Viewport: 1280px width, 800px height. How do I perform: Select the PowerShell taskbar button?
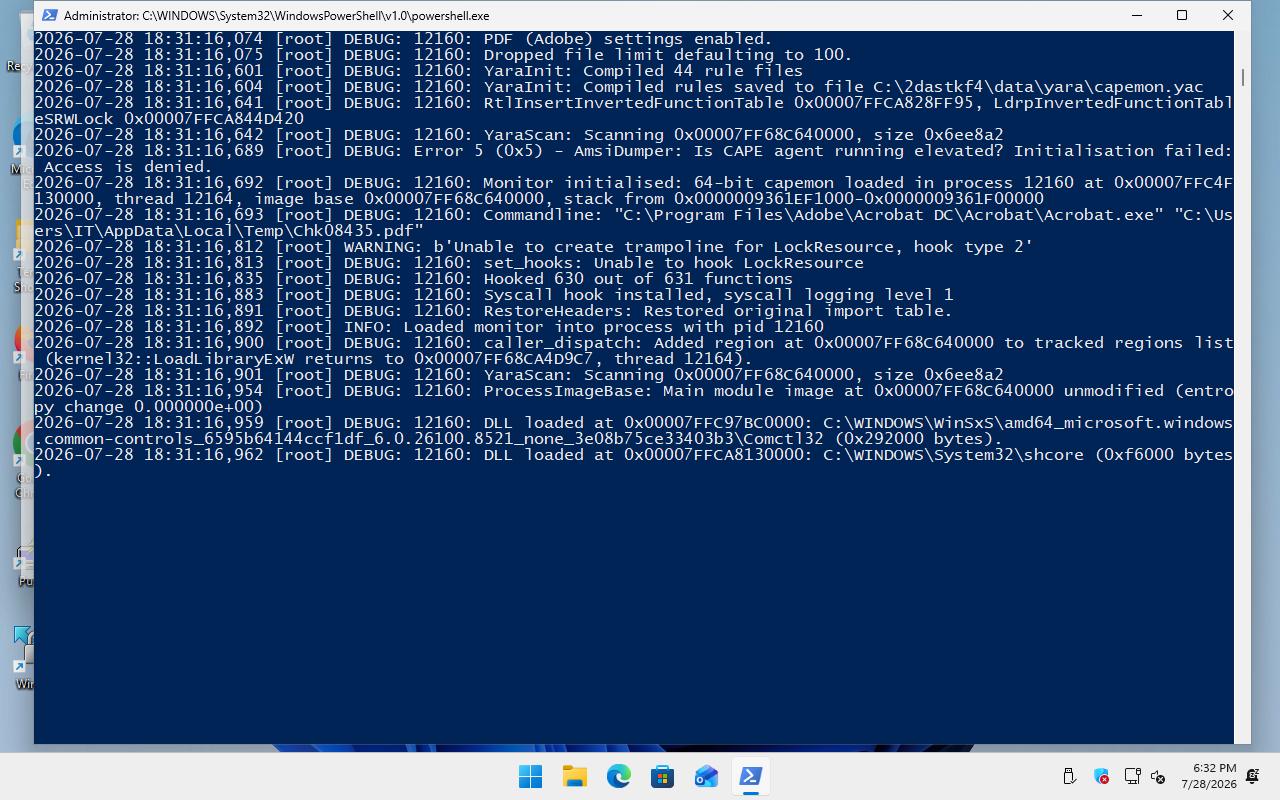(x=750, y=776)
